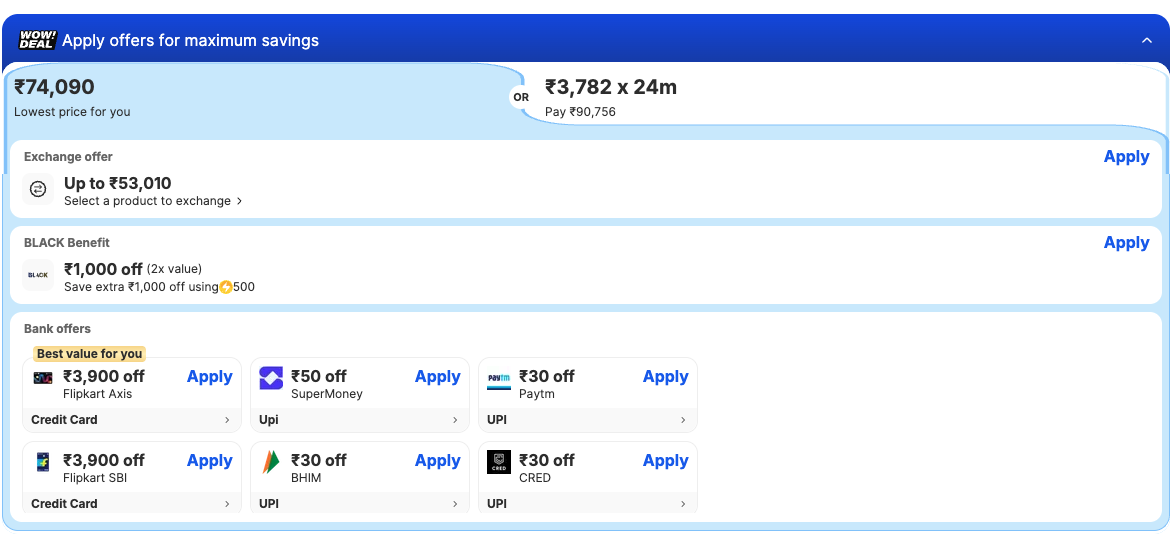Expand Flipkart SBI Credit Card details

(132, 503)
